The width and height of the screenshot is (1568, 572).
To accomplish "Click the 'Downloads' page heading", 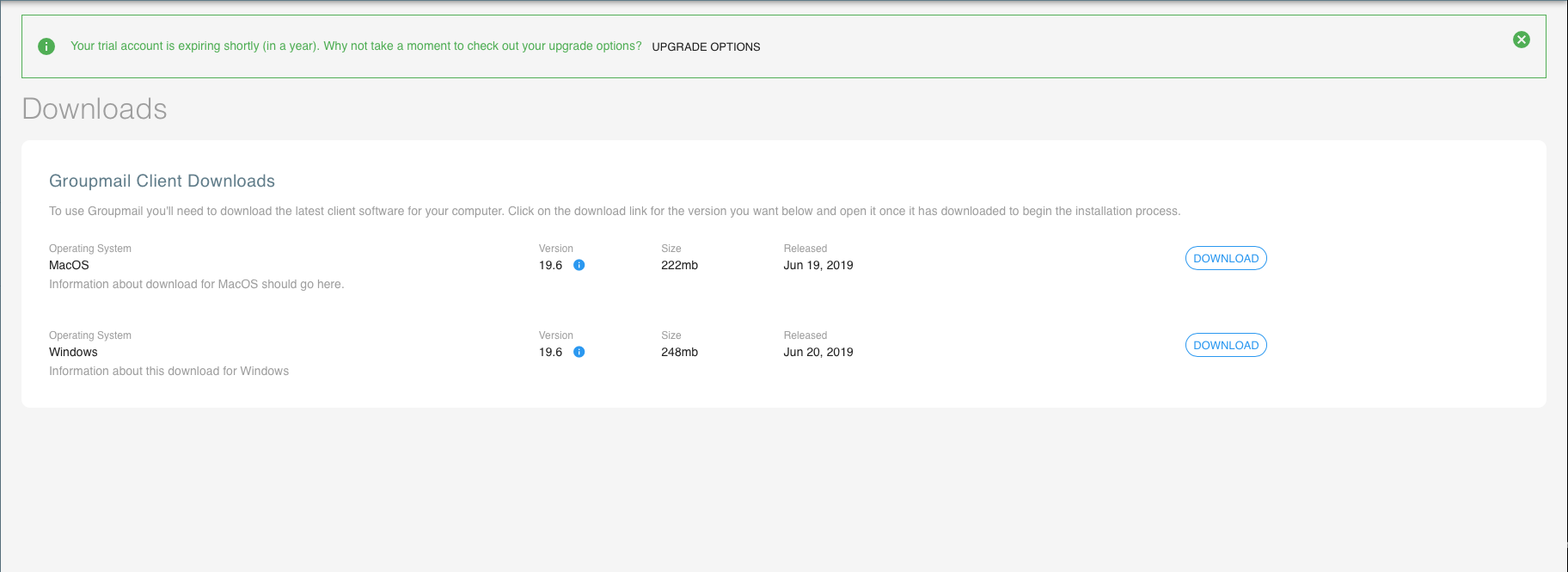I will pyautogui.click(x=95, y=109).
